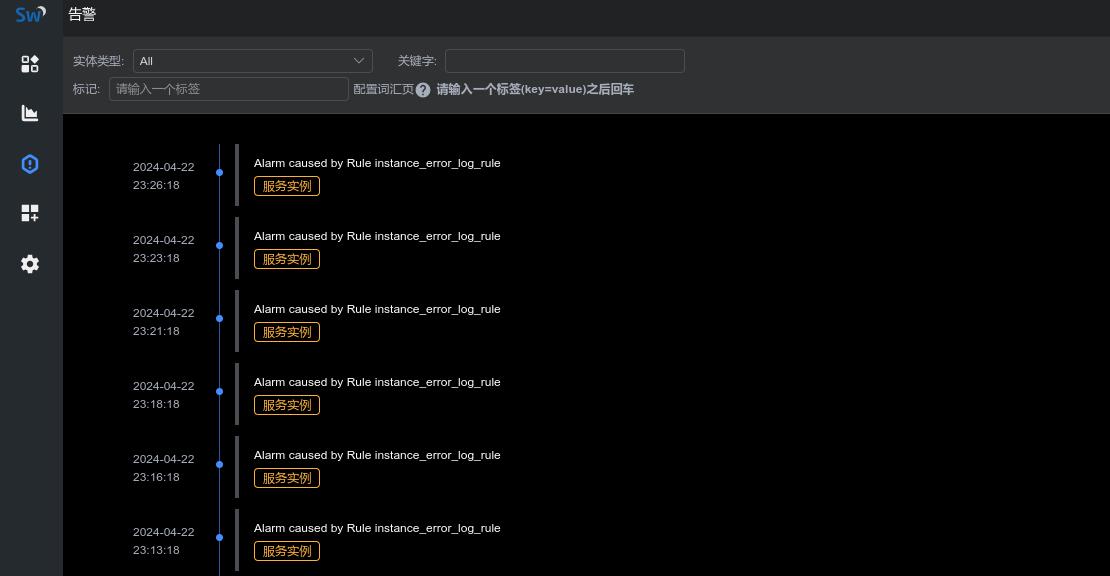1110x576 pixels.
Task: Select the metrics chart icon in the sidebar
Action: 30,113
